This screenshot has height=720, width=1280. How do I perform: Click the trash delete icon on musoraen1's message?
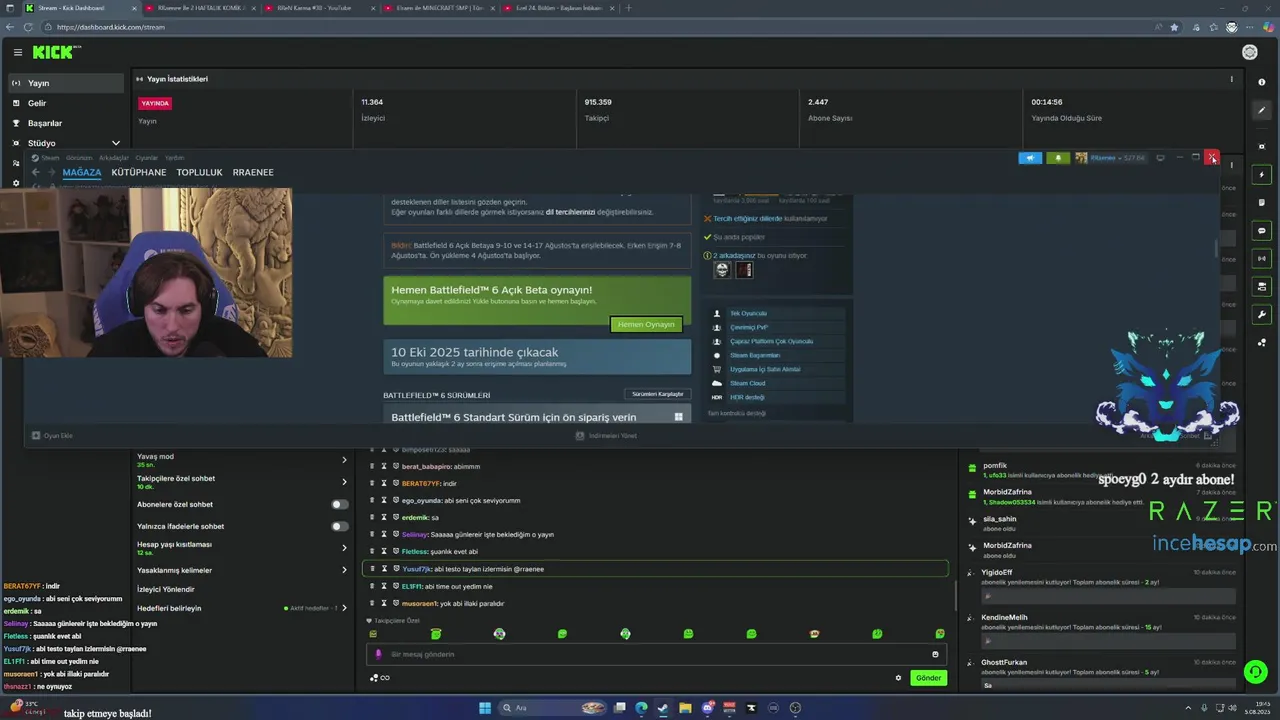pyautogui.click(x=372, y=603)
